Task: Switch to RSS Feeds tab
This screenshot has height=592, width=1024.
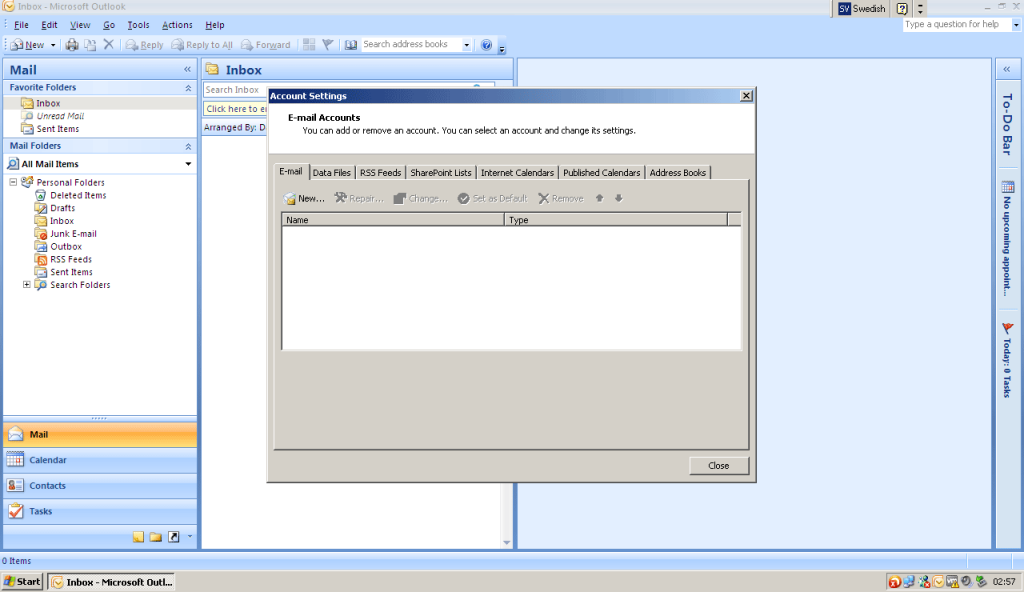Action: point(380,173)
